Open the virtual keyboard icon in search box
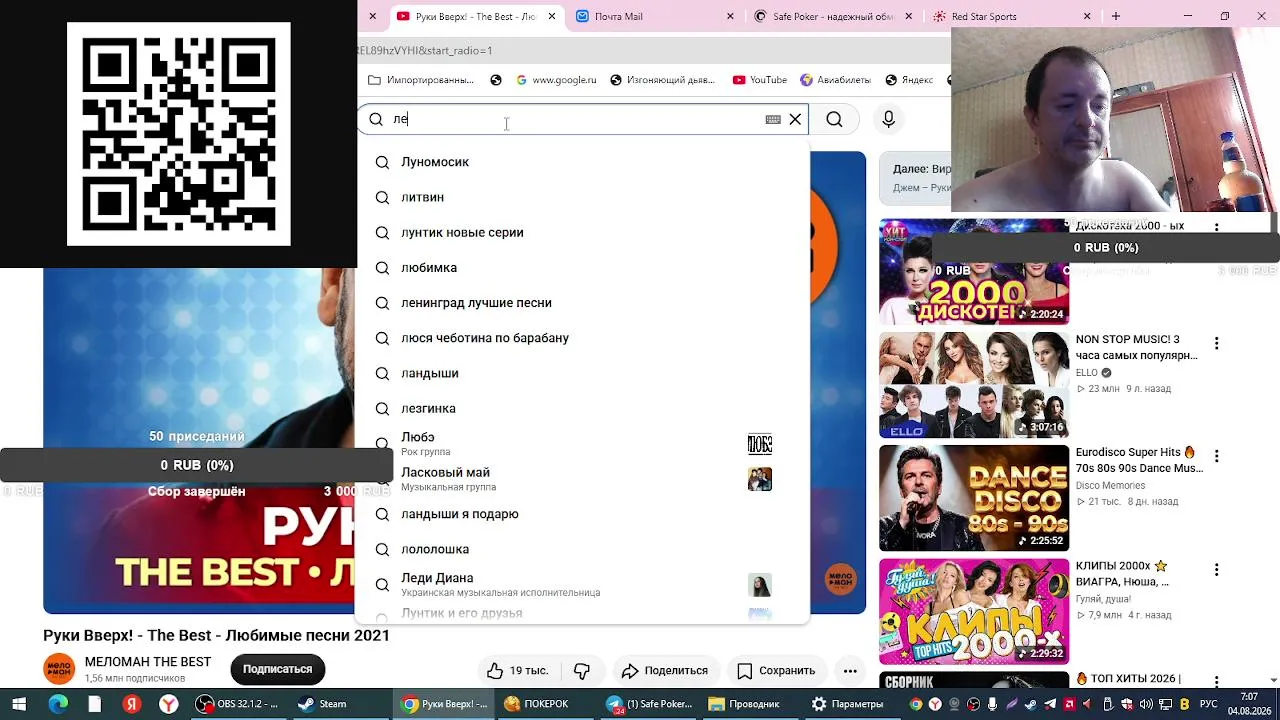Viewport: 1280px width, 720px height. coord(773,119)
